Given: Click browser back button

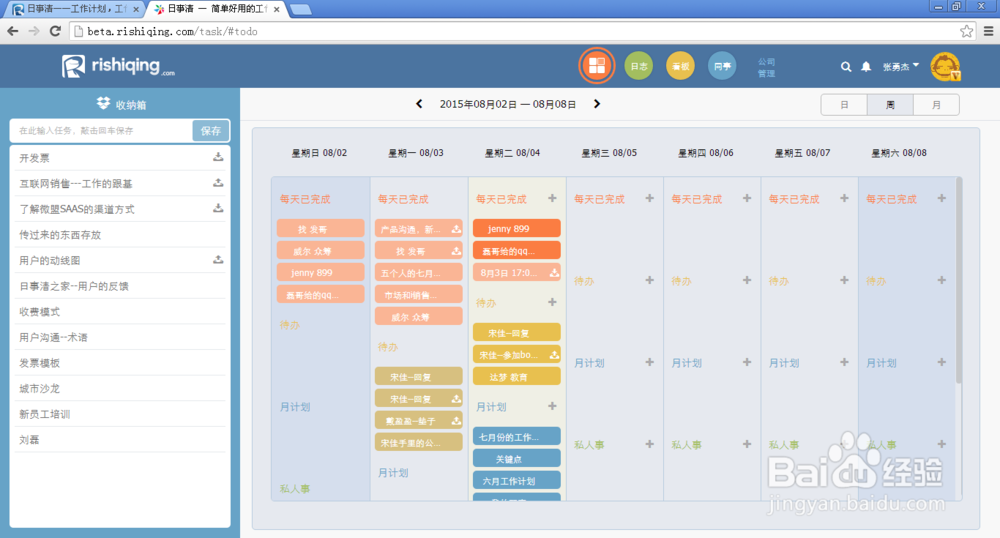Looking at the screenshot, I should [x=13, y=31].
